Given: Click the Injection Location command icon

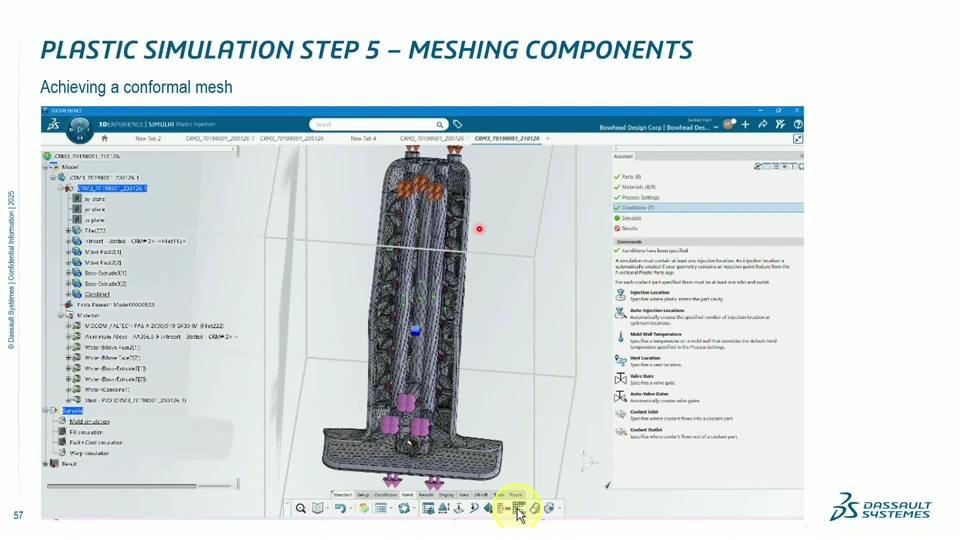Looking at the screenshot, I should coord(620,295).
